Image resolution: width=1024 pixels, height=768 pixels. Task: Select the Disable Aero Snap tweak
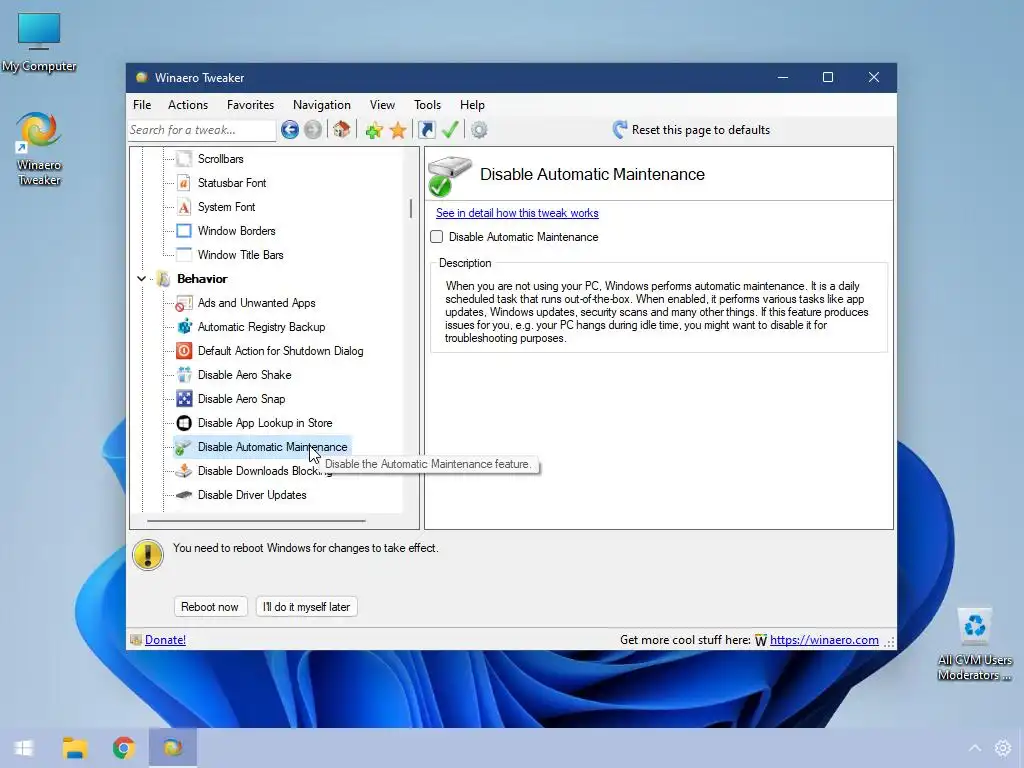point(241,399)
